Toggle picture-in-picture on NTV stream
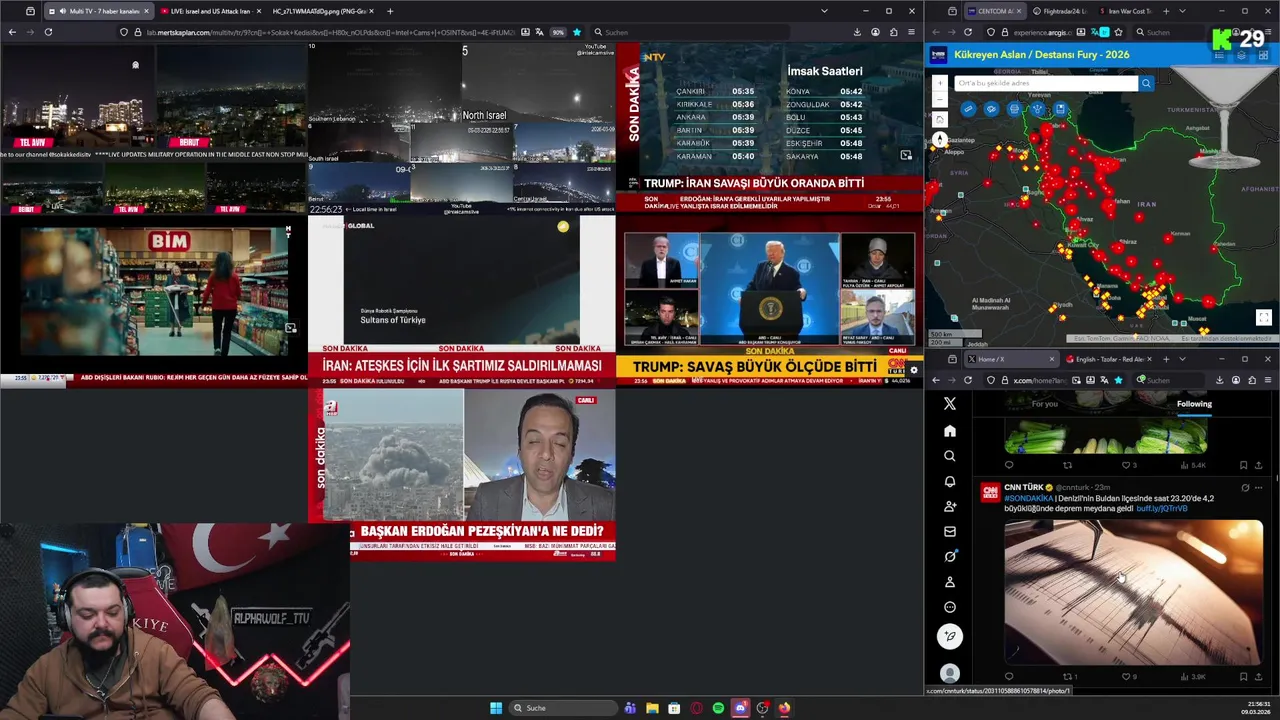 [x=906, y=155]
